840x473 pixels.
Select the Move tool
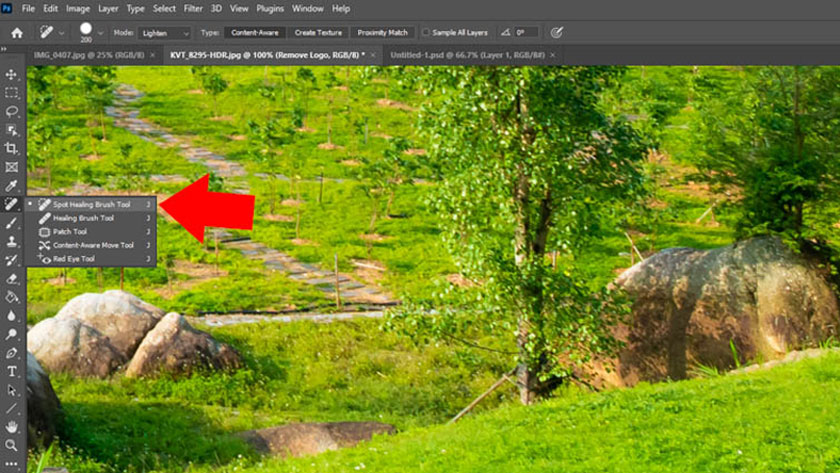[x=12, y=75]
